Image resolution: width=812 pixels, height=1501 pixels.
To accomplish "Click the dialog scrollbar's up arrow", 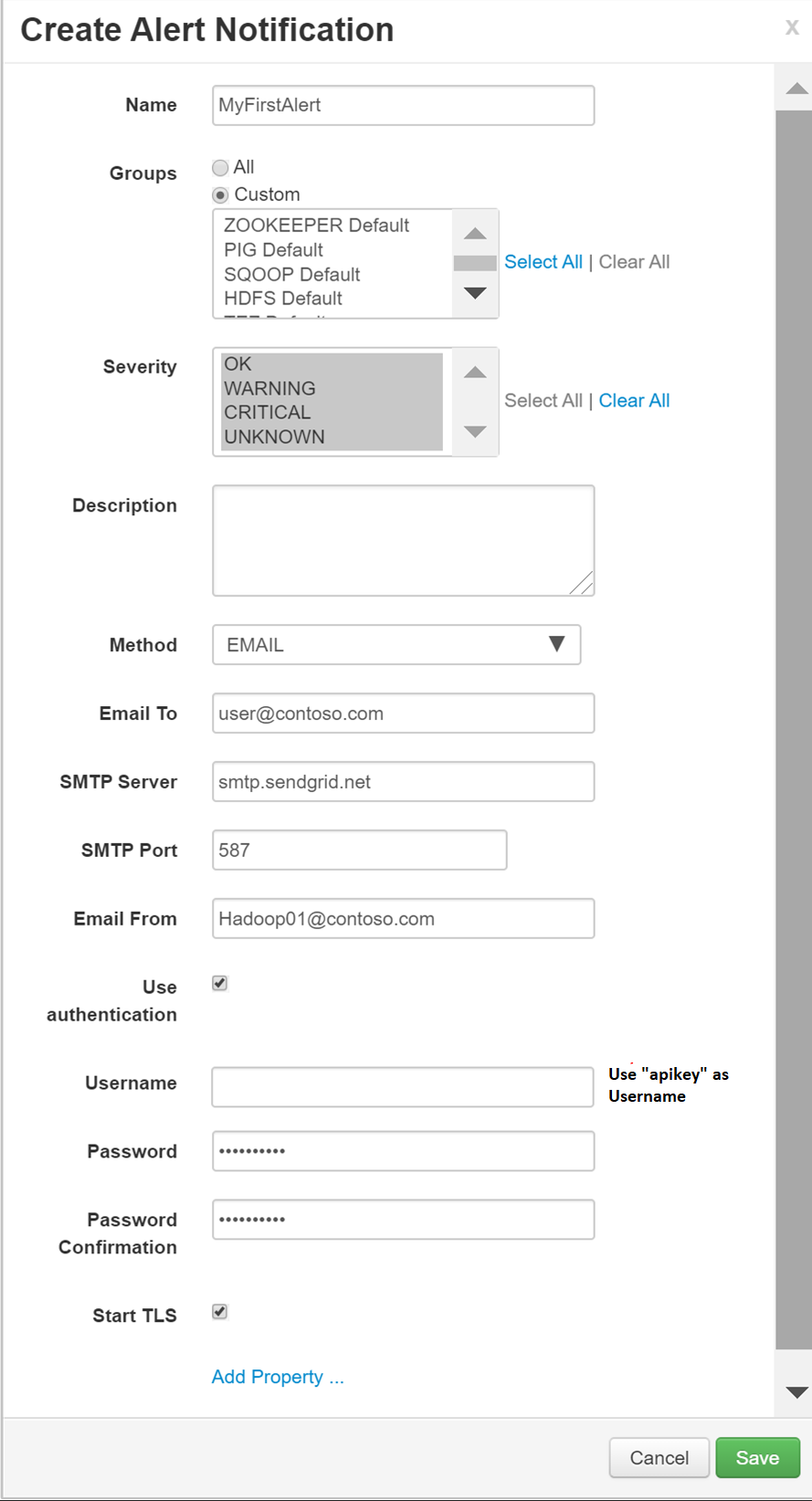I will [796, 87].
